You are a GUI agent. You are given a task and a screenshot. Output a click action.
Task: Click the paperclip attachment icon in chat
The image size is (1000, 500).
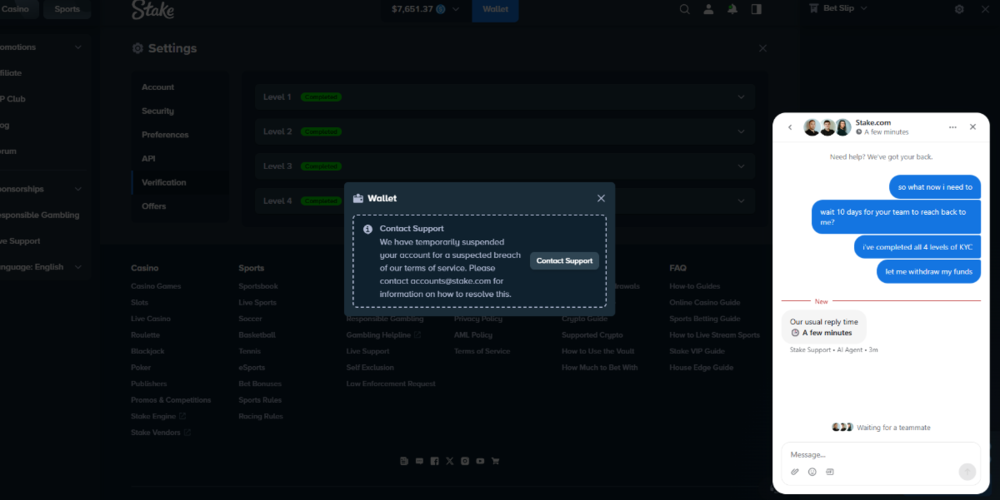(x=795, y=472)
